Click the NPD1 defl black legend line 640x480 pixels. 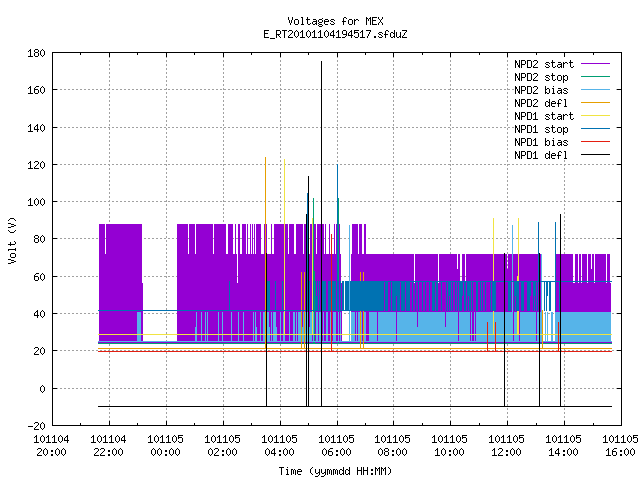tap(595, 155)
